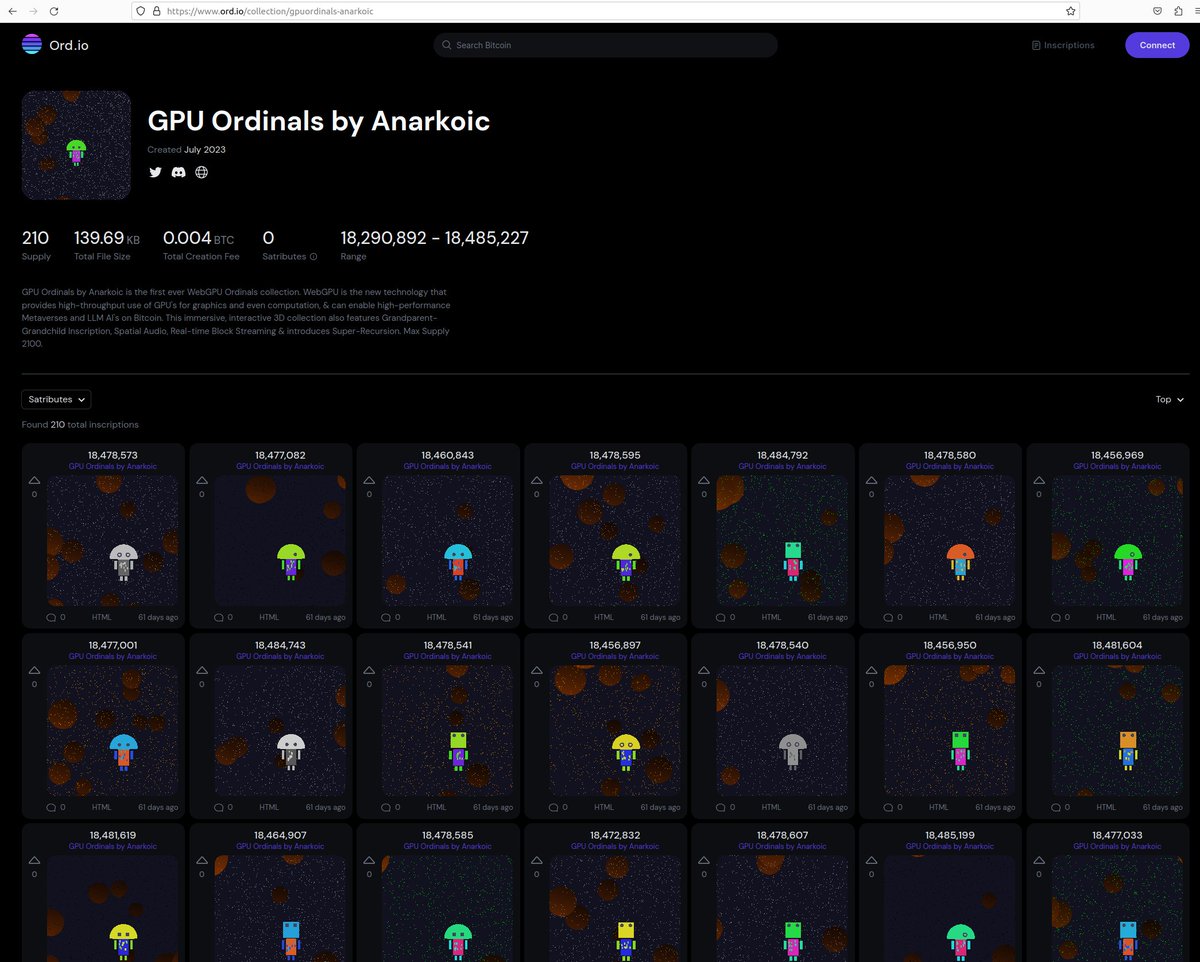Click the Ord.io logo
The height and width of the screenshot is (962, 1200).
[55, 45]
